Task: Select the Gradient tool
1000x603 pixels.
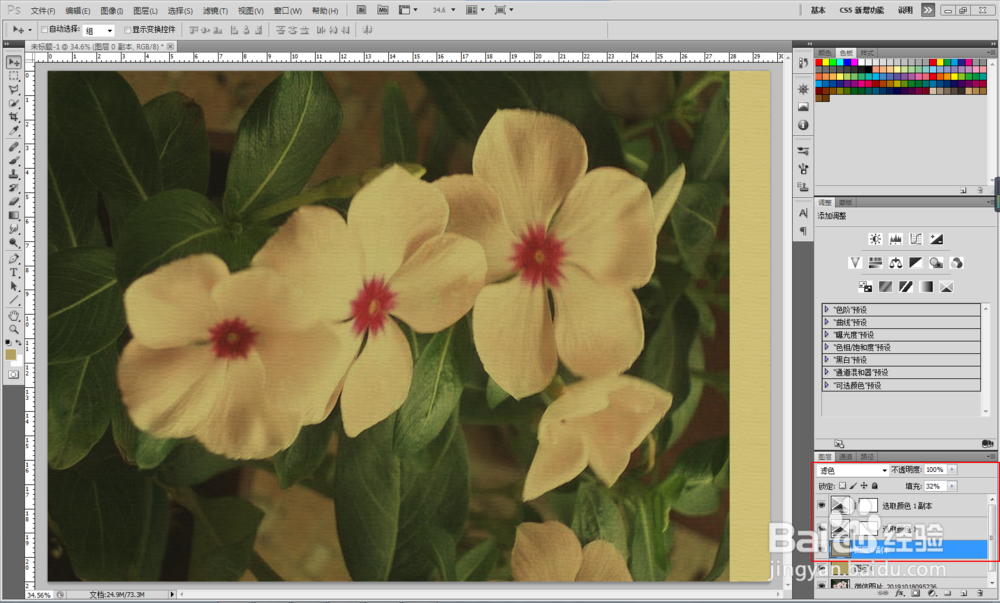Action: [x=14, y=215]
